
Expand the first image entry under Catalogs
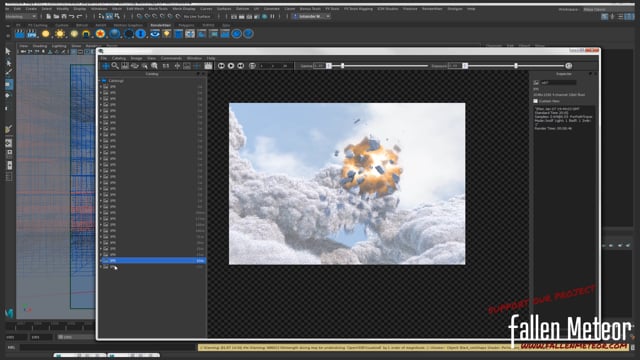[x=101, y=87]
